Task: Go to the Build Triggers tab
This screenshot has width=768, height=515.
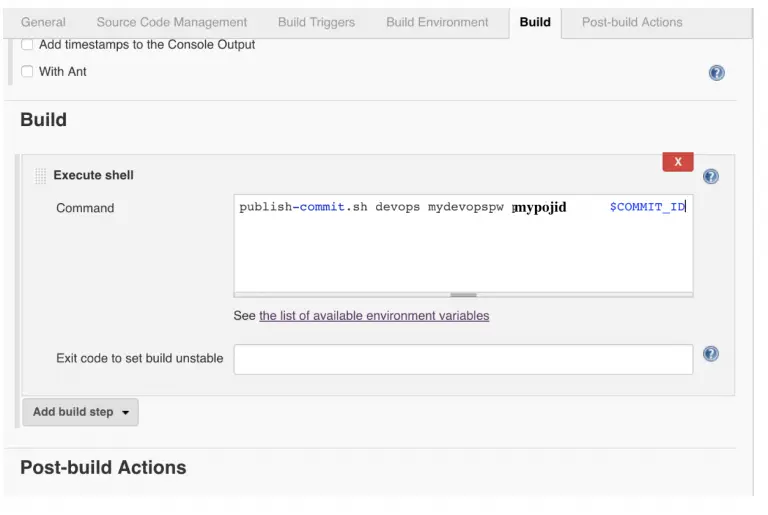Action: [316, 22]
